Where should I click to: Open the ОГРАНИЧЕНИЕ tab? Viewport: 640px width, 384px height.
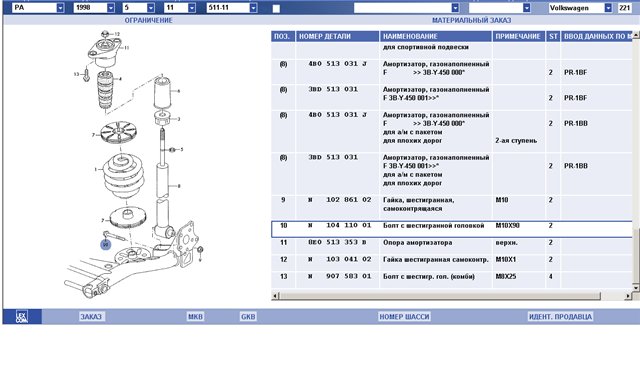click(149, 20)
